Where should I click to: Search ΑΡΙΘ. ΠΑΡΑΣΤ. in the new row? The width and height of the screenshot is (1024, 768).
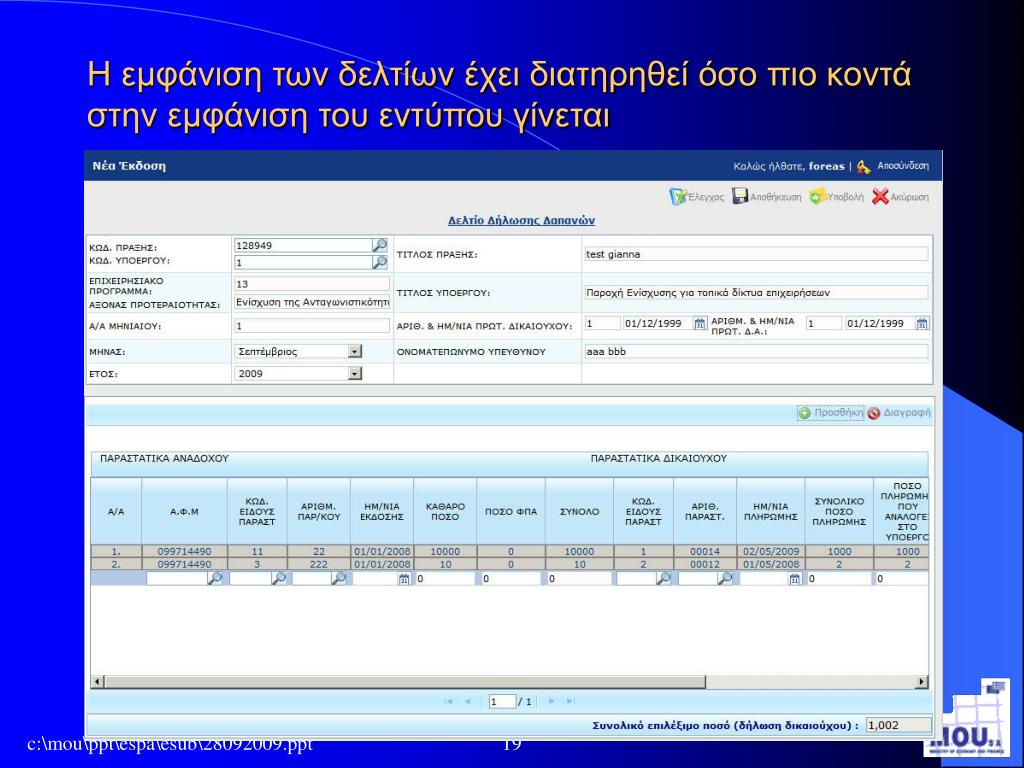point(724,579)
